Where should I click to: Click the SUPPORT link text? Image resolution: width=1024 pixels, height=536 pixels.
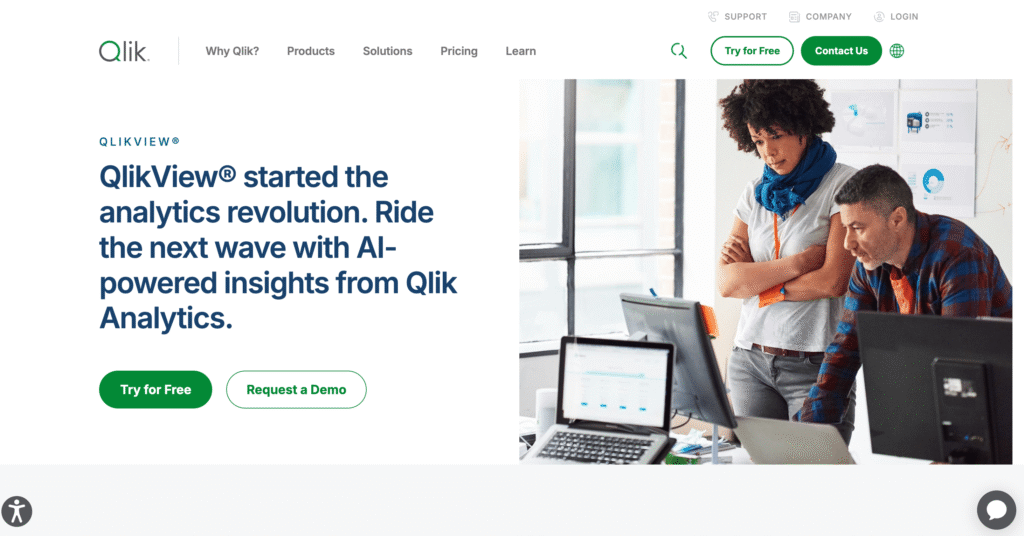[x=745, y=16]
